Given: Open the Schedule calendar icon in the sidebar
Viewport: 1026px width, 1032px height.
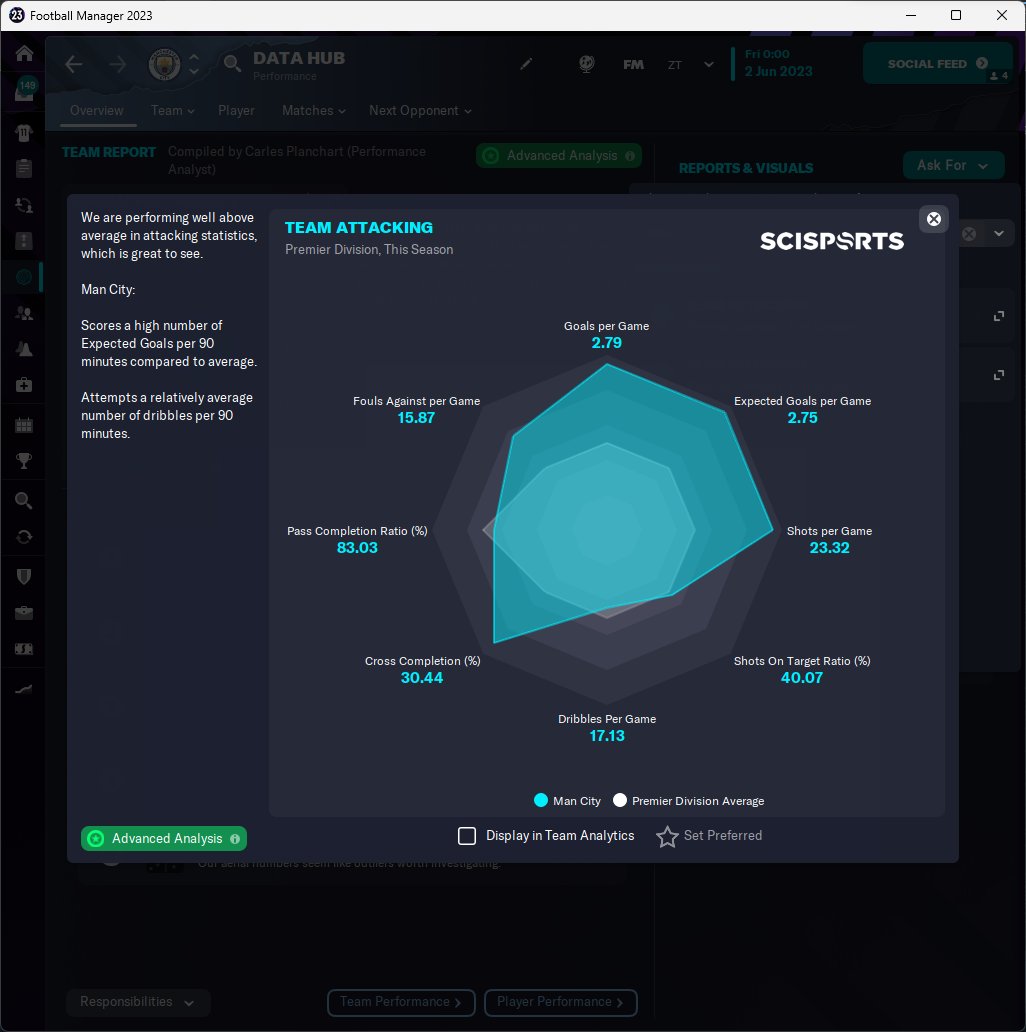Looking at the screenshot, I should (x=24, y=425).
